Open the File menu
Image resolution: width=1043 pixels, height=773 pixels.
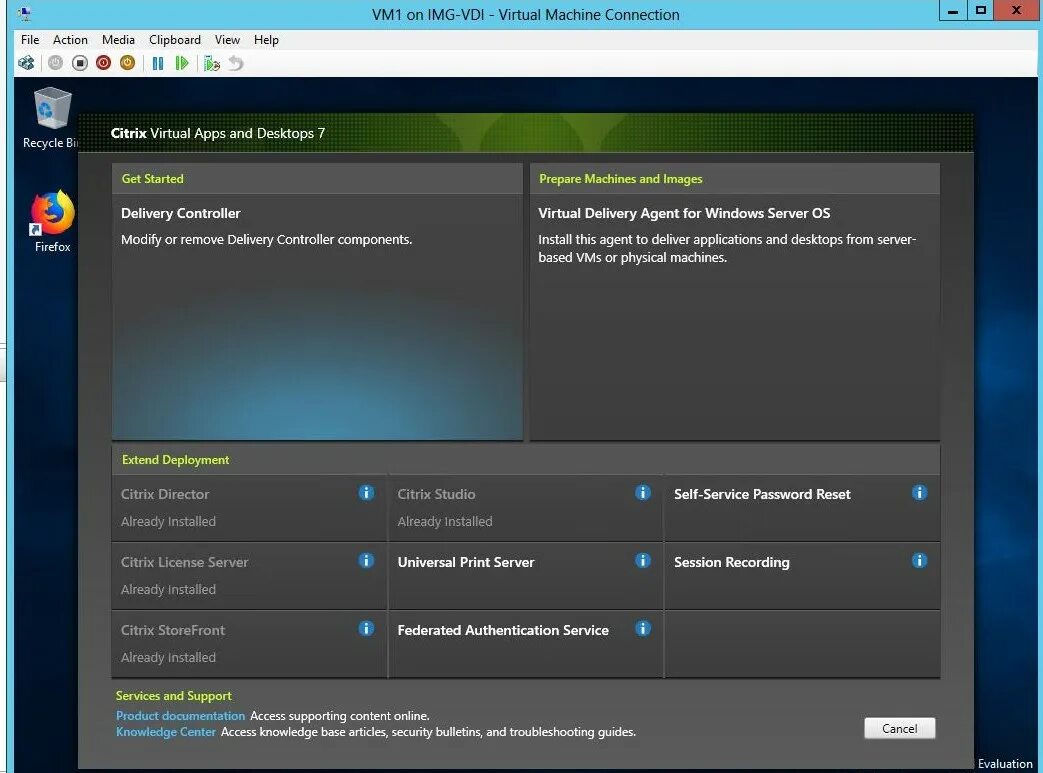point(30,40)
